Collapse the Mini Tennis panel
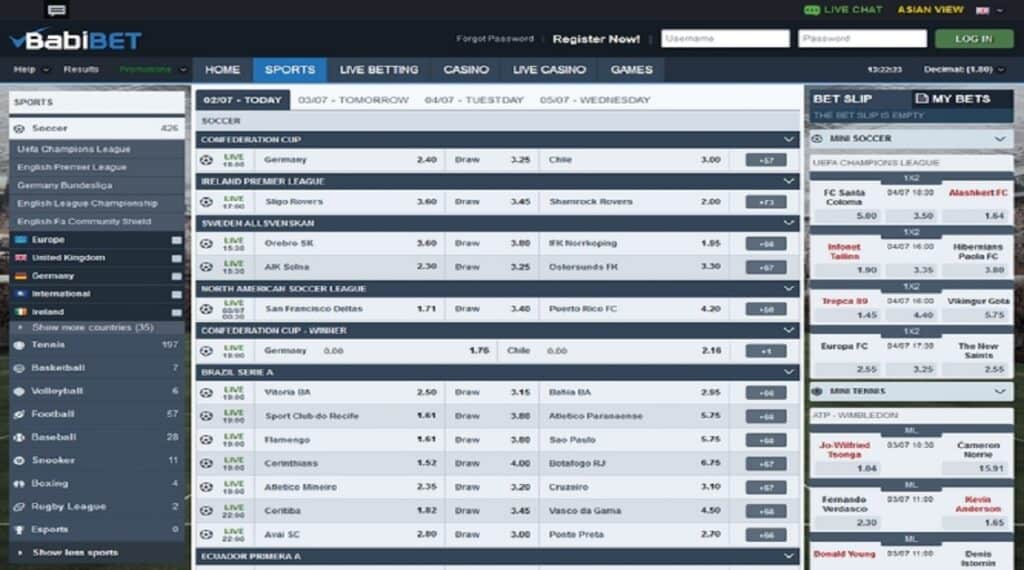This screenshot has width=1024, height=570. pos(1000,392)
